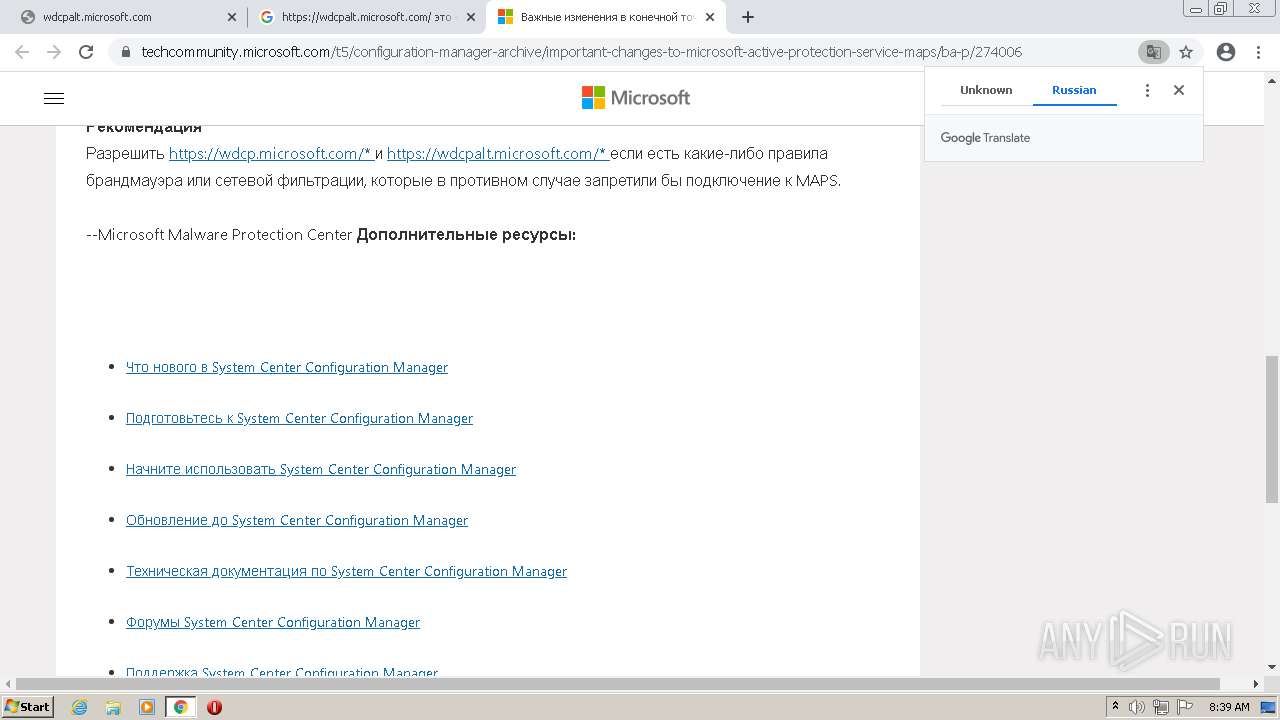The image size is (1280, 720).
Task: Click the red antivirus taskbar icon
Action: pyautogui.click(x=214, y=707)
